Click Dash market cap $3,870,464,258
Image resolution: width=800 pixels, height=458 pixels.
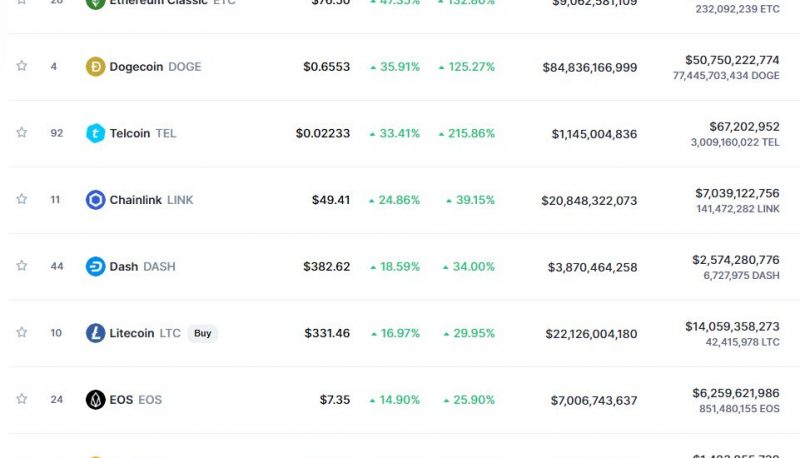tap(592, 267)
